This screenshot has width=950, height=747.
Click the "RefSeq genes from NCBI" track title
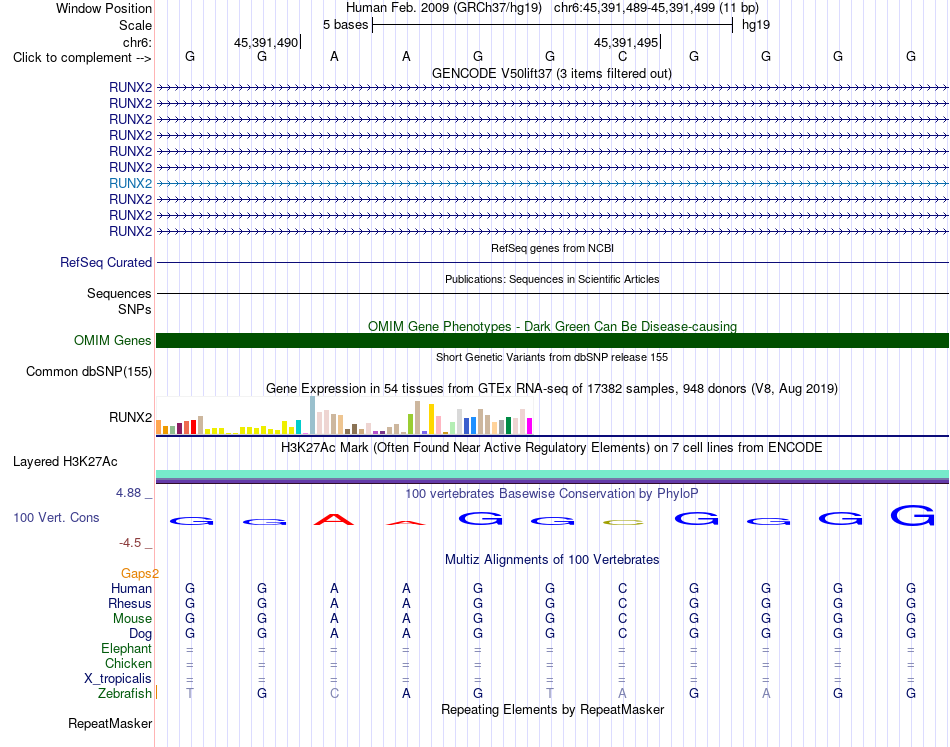point(552,248)
